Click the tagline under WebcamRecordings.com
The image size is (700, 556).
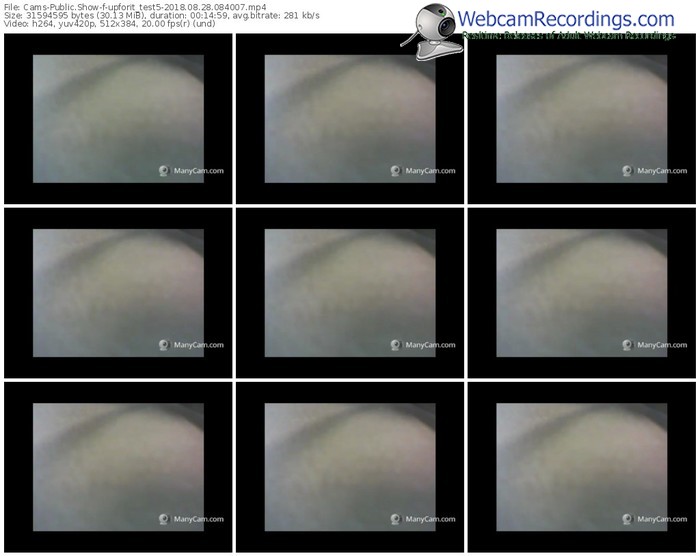[568, 35]
